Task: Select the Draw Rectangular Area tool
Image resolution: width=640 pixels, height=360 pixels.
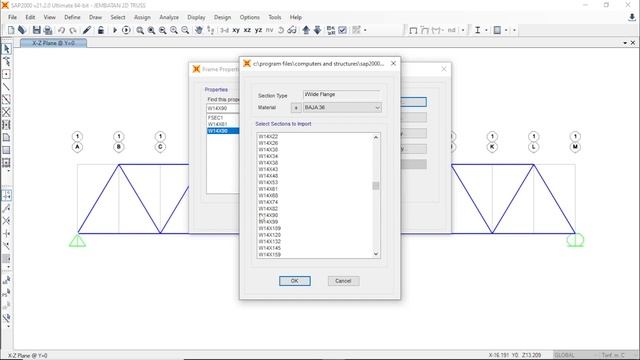Action: [x=7, y=150]
